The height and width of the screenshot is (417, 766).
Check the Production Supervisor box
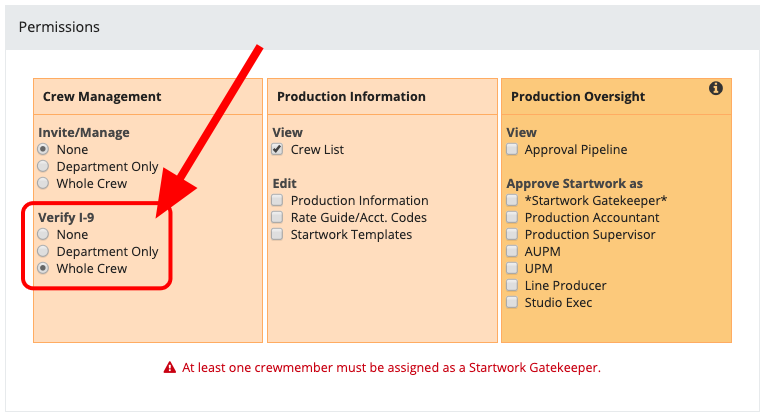click(x=512, y=234)
